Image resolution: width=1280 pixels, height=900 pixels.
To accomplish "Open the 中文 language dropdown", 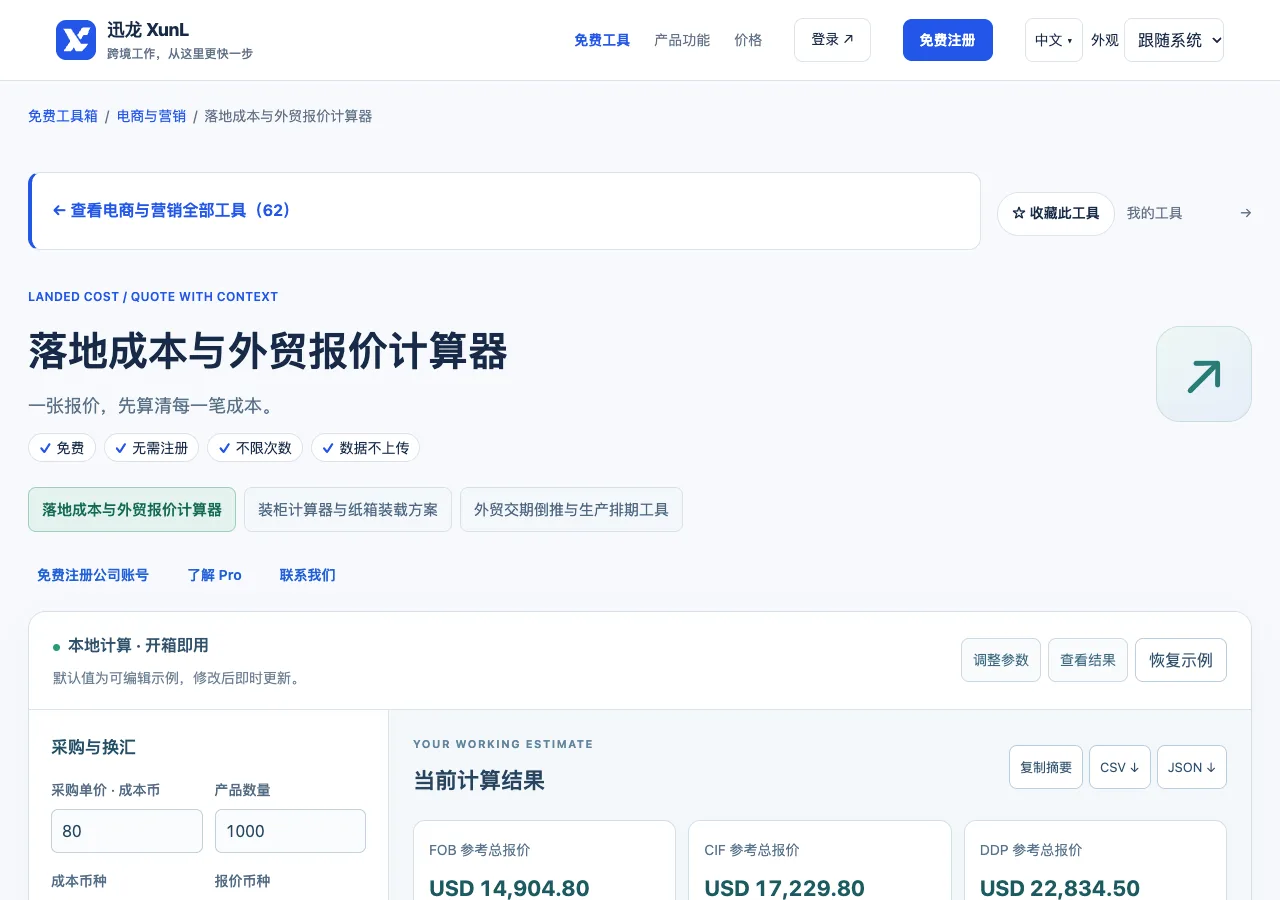I will point(1054,40).
